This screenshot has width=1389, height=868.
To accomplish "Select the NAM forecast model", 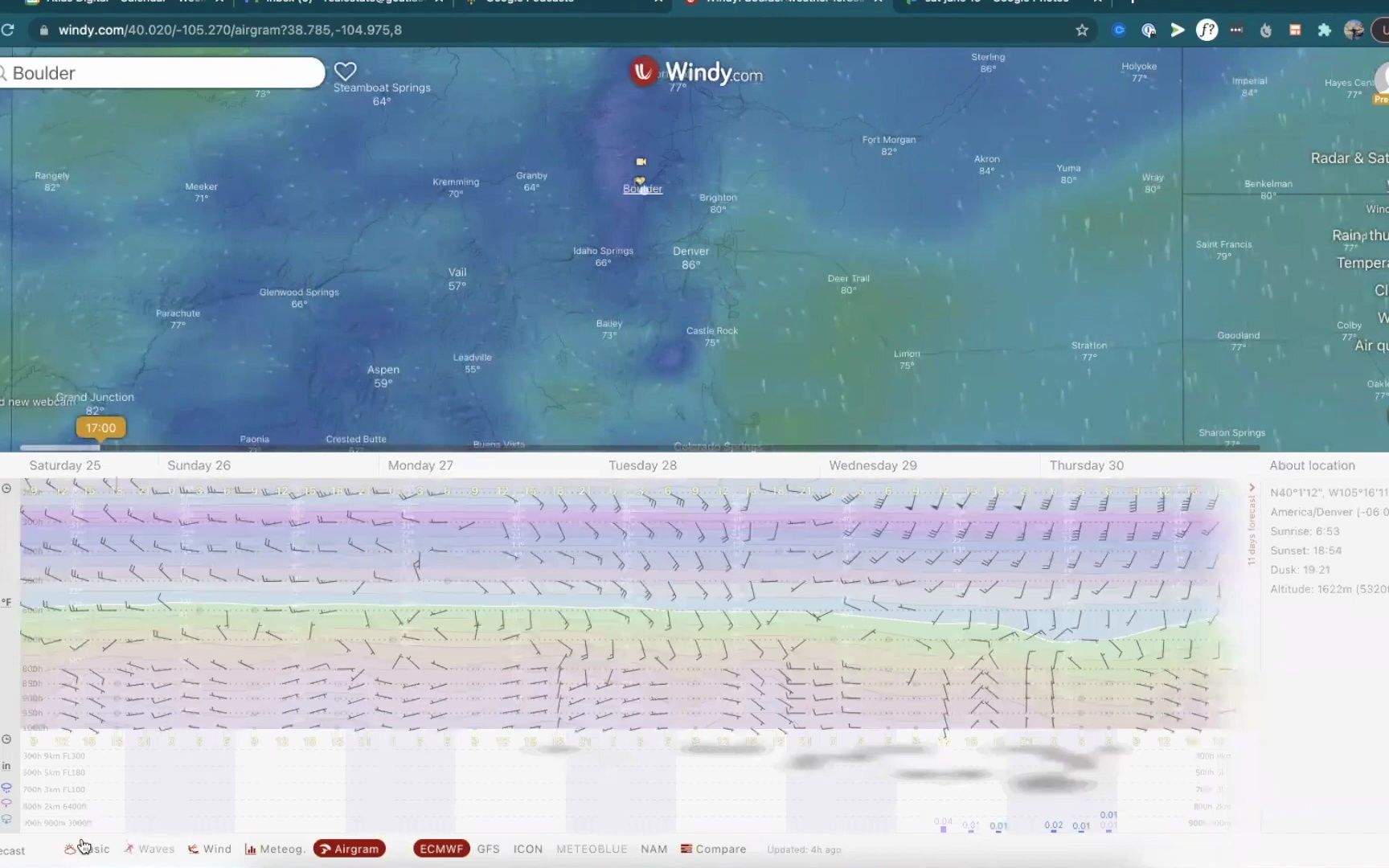I will point(654,849).
